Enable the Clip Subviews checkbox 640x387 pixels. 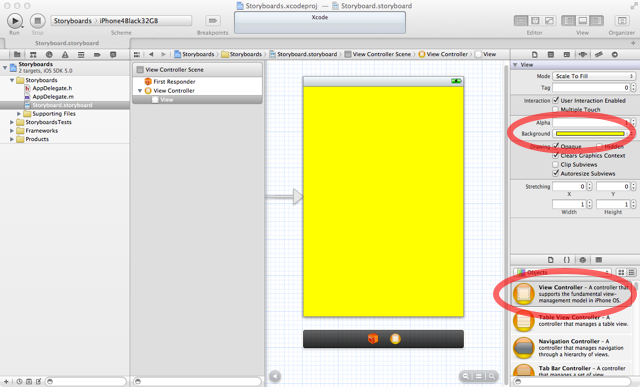pyautogui.click(x=556, y=165)
